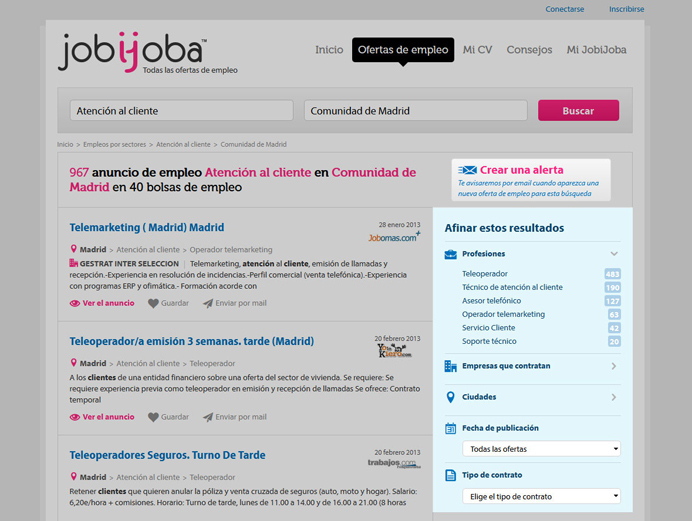Click Teleoperador category in Teleoperadores Seguros listing
Screen dimensions: 692x521
click(x=212, y=477)
